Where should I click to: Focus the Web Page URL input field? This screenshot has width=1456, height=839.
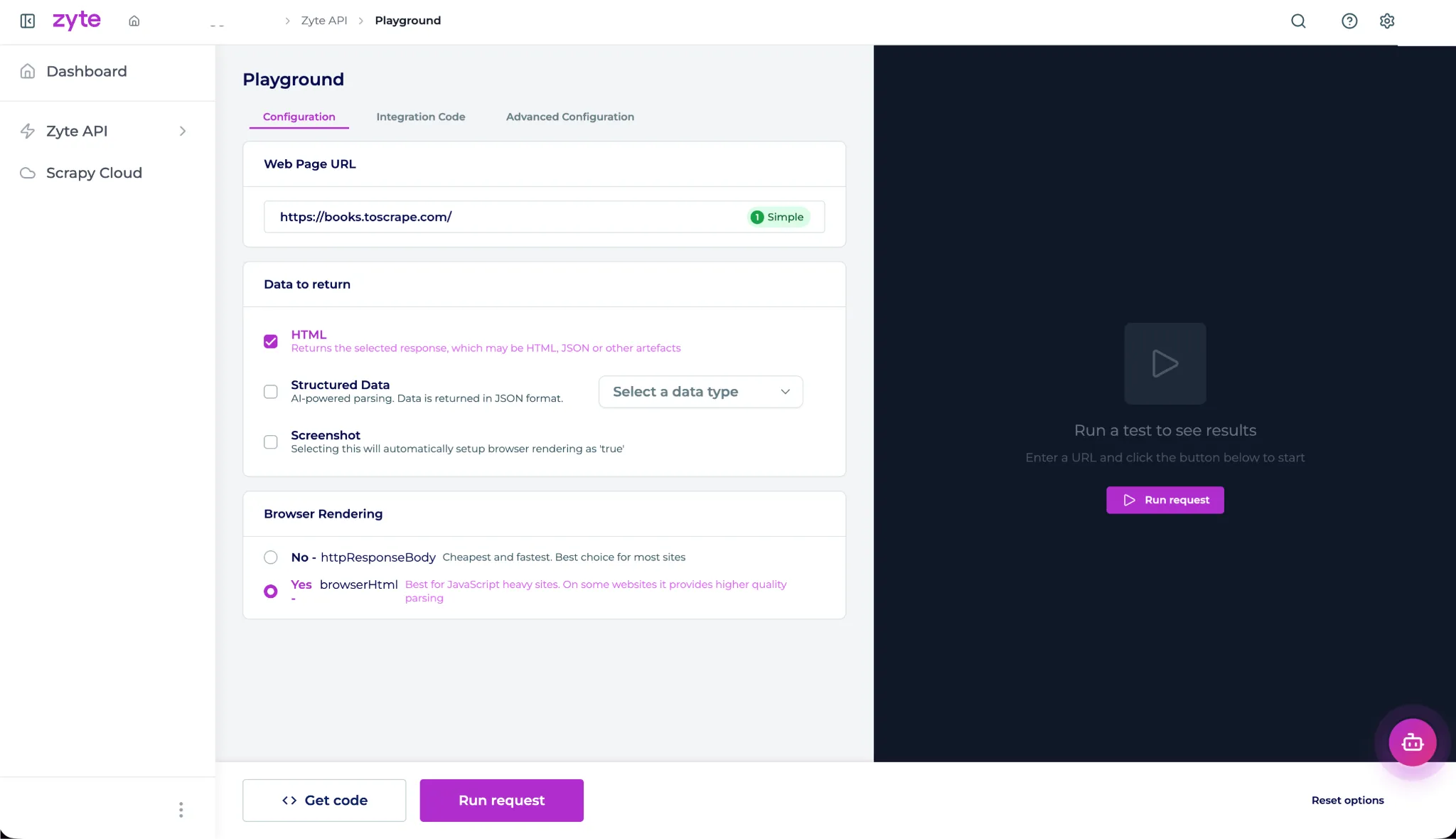544,217
